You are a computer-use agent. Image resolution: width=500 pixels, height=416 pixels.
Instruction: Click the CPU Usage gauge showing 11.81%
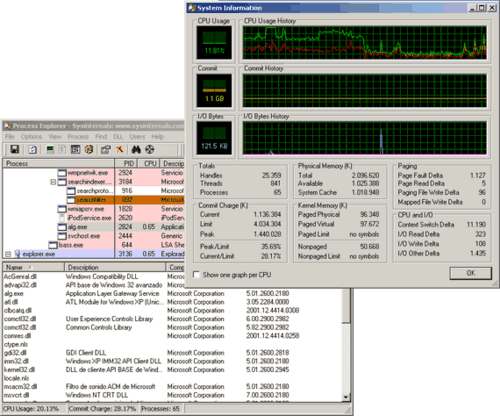point(214,43)
